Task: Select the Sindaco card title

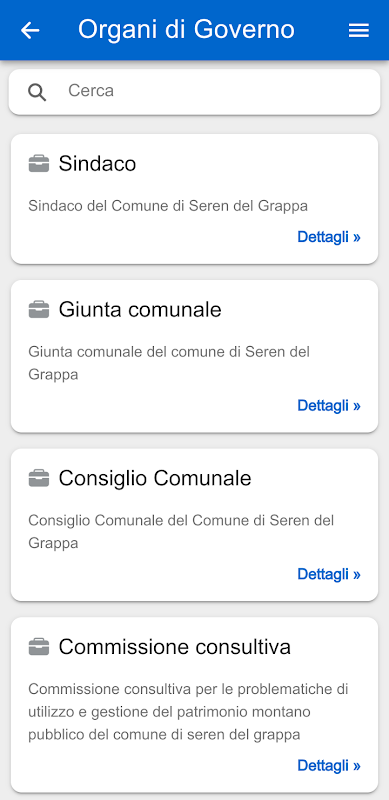Action: pyautogui.click(x=97, y=164)
